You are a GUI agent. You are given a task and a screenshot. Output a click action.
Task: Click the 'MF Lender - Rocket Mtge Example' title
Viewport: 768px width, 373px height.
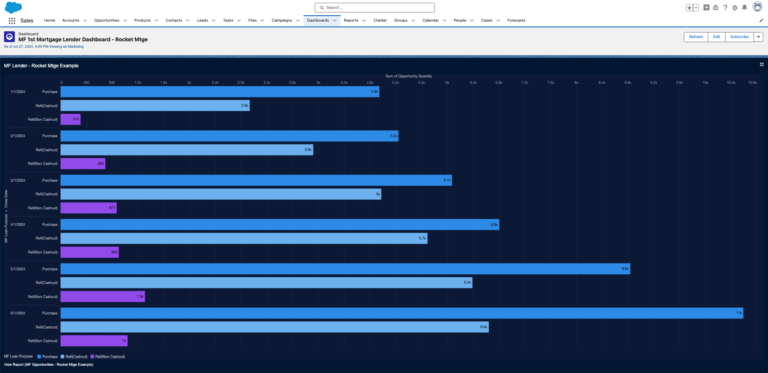click(x=41, y=66)
